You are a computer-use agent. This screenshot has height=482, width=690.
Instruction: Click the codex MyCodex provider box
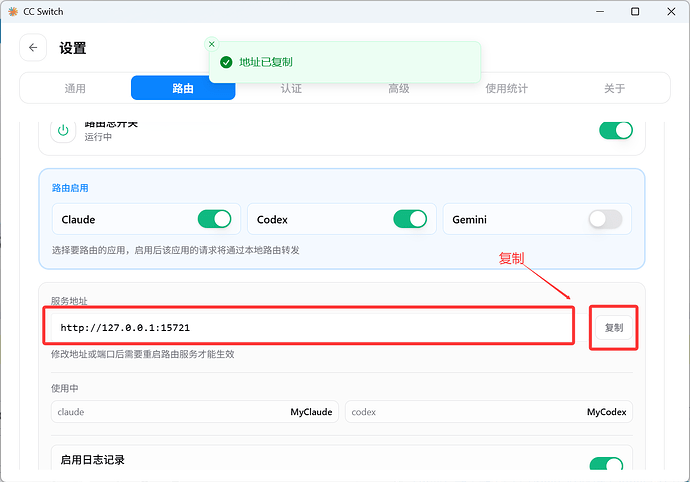coord(489,412)
